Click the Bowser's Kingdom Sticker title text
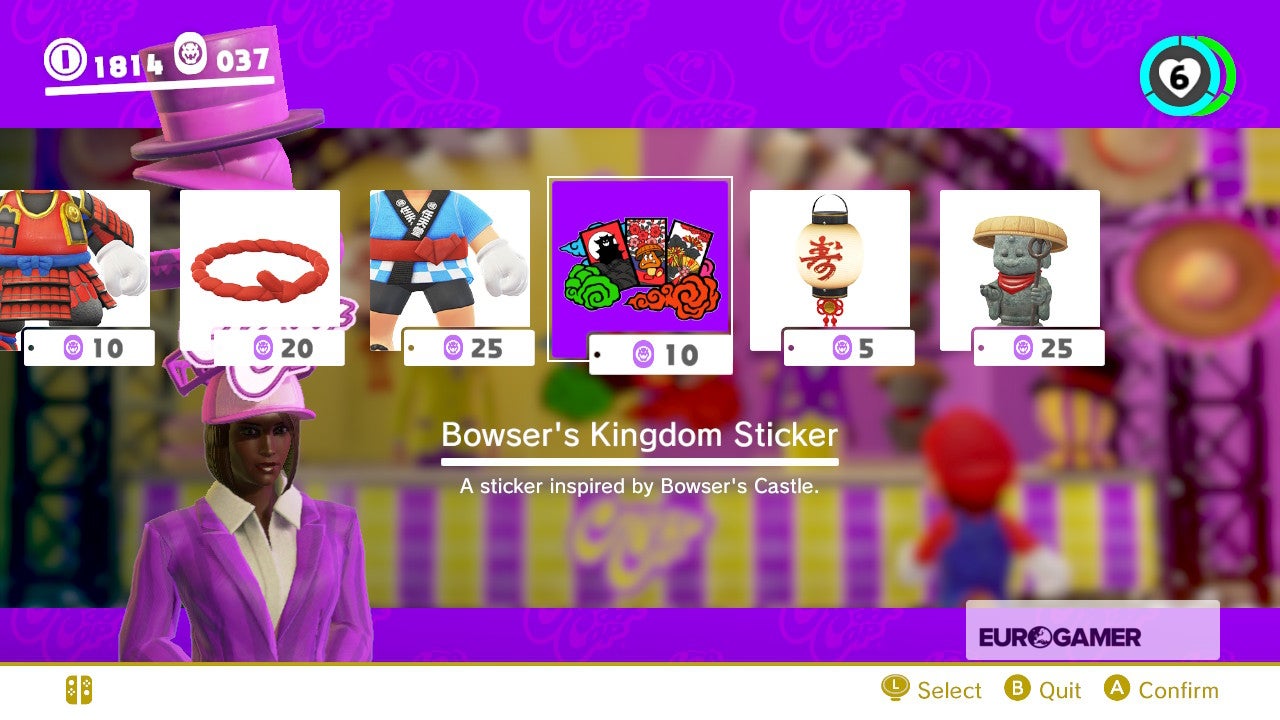This screenshot has width=1280, height=720. tap(640, 435)
